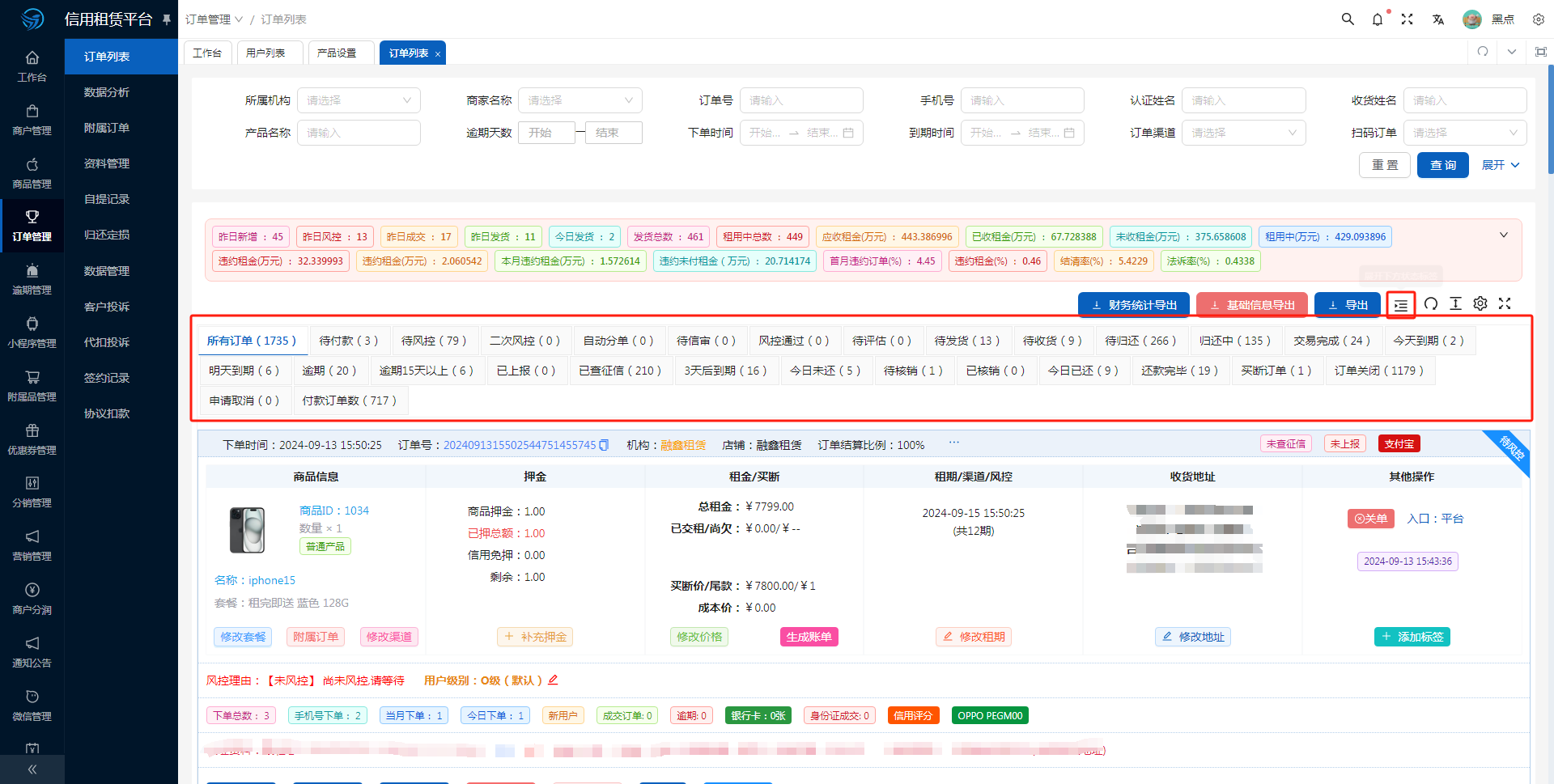Screen dimensions: 1554x784
Task: Open the order number link
Action: [520, 445]
